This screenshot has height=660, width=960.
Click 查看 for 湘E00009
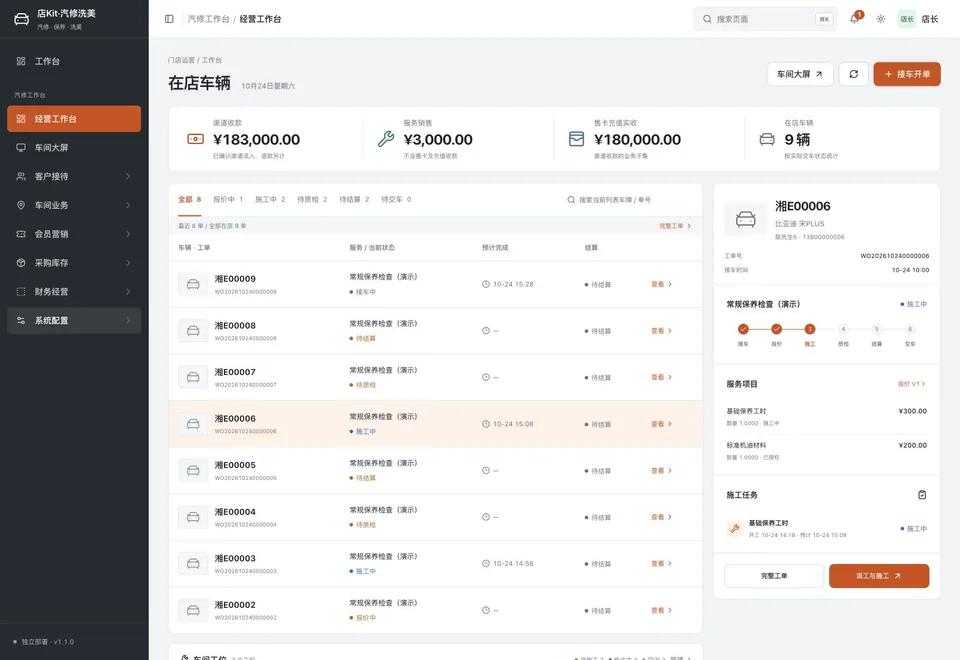point(661,284)
